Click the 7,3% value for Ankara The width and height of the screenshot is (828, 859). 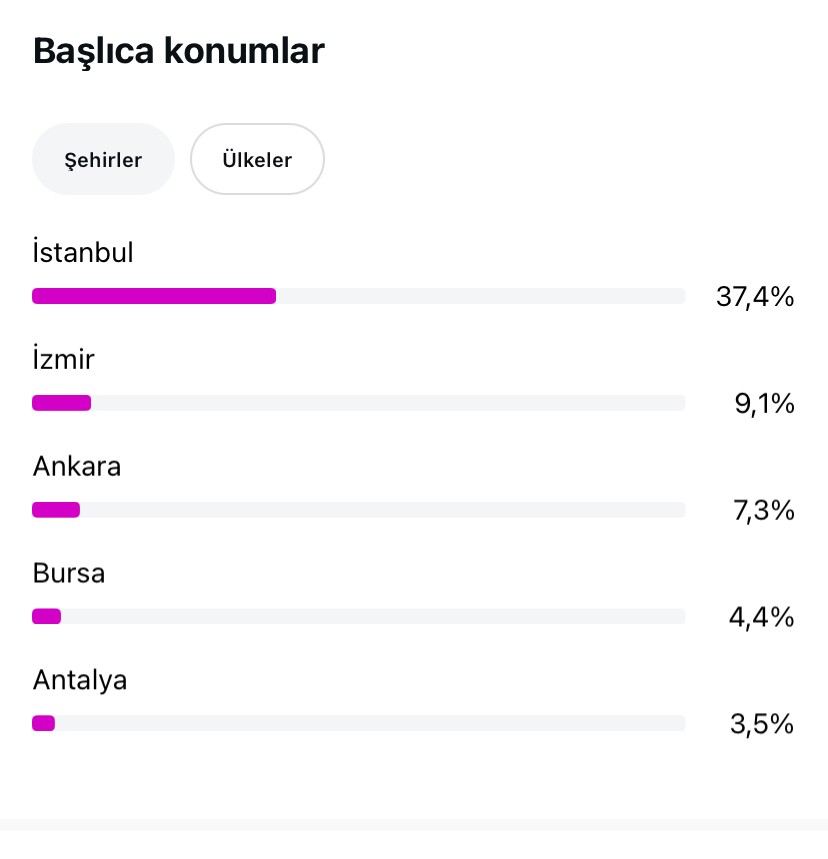click(x=763, y=510)
